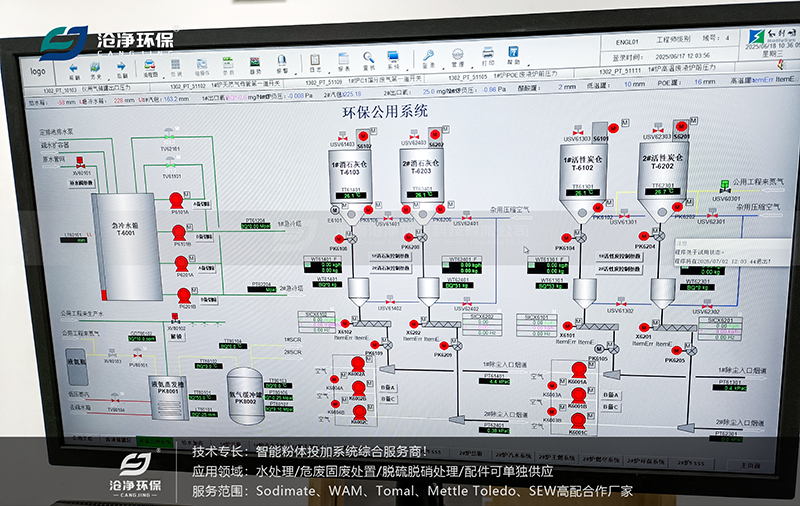Open 2#活性炭控制参数 button
Screen dimensions: 800x506
pyautogui.click(x=620, y=268)
